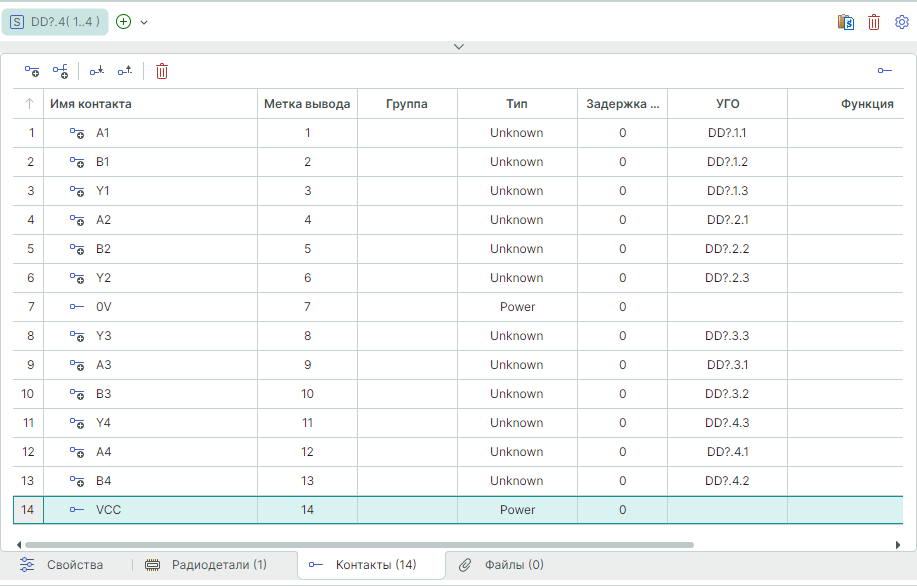Move the selected contact up
Viewport: 917px width, 586px height.
click(x=125, y=71)
